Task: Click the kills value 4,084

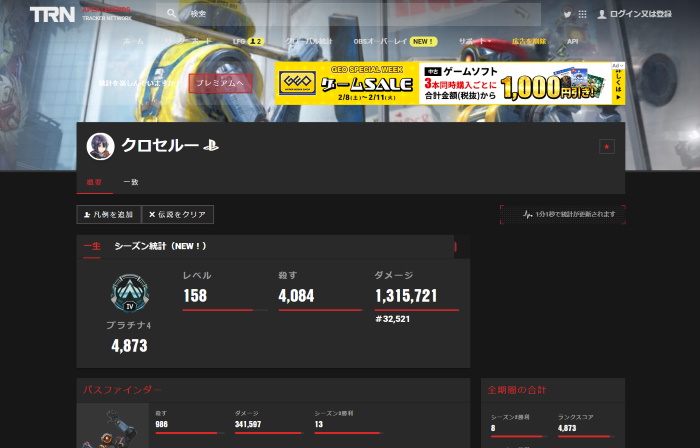Action: point(296,296)
